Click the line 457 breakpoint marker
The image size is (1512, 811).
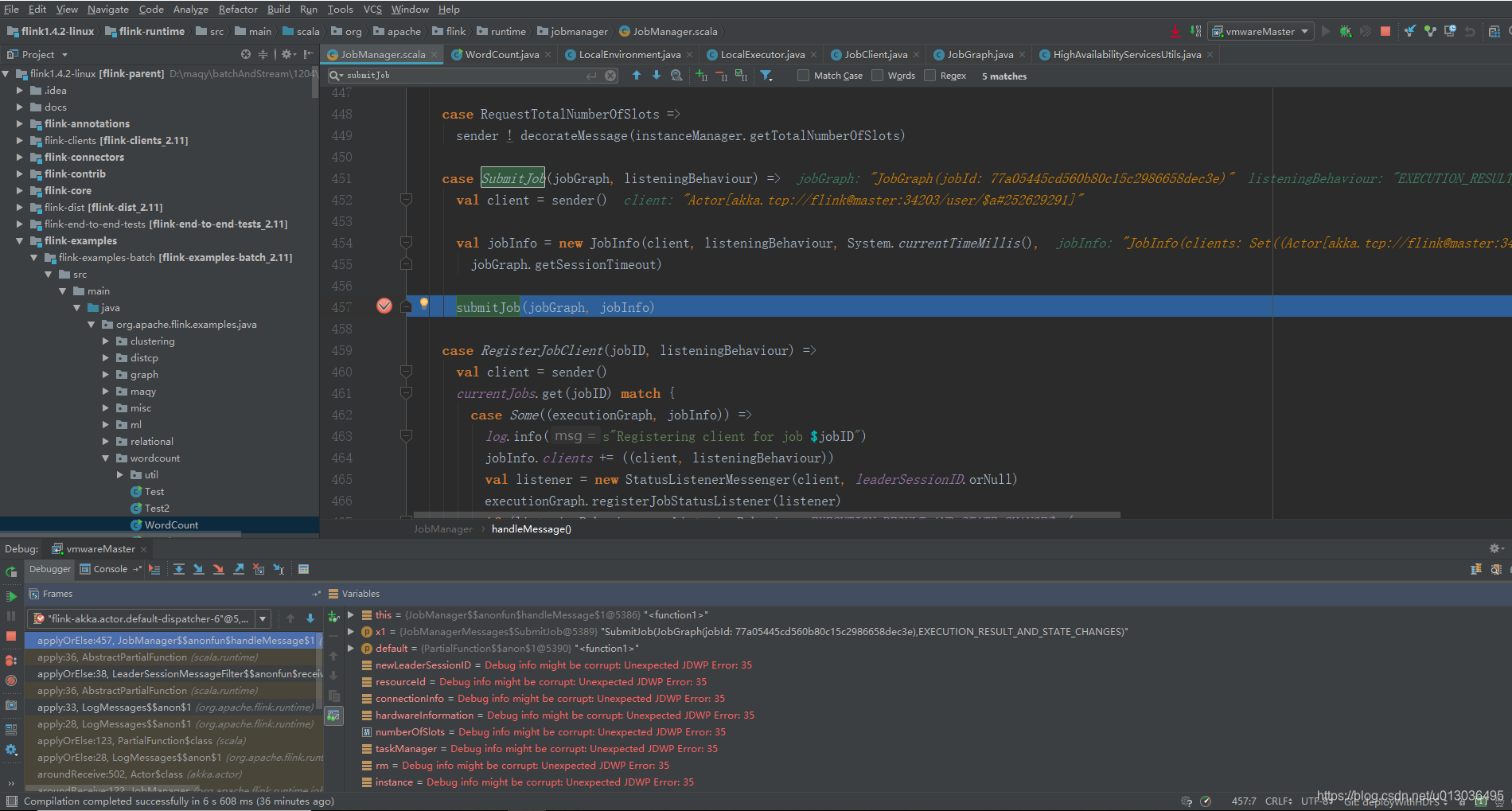(384, 306)
